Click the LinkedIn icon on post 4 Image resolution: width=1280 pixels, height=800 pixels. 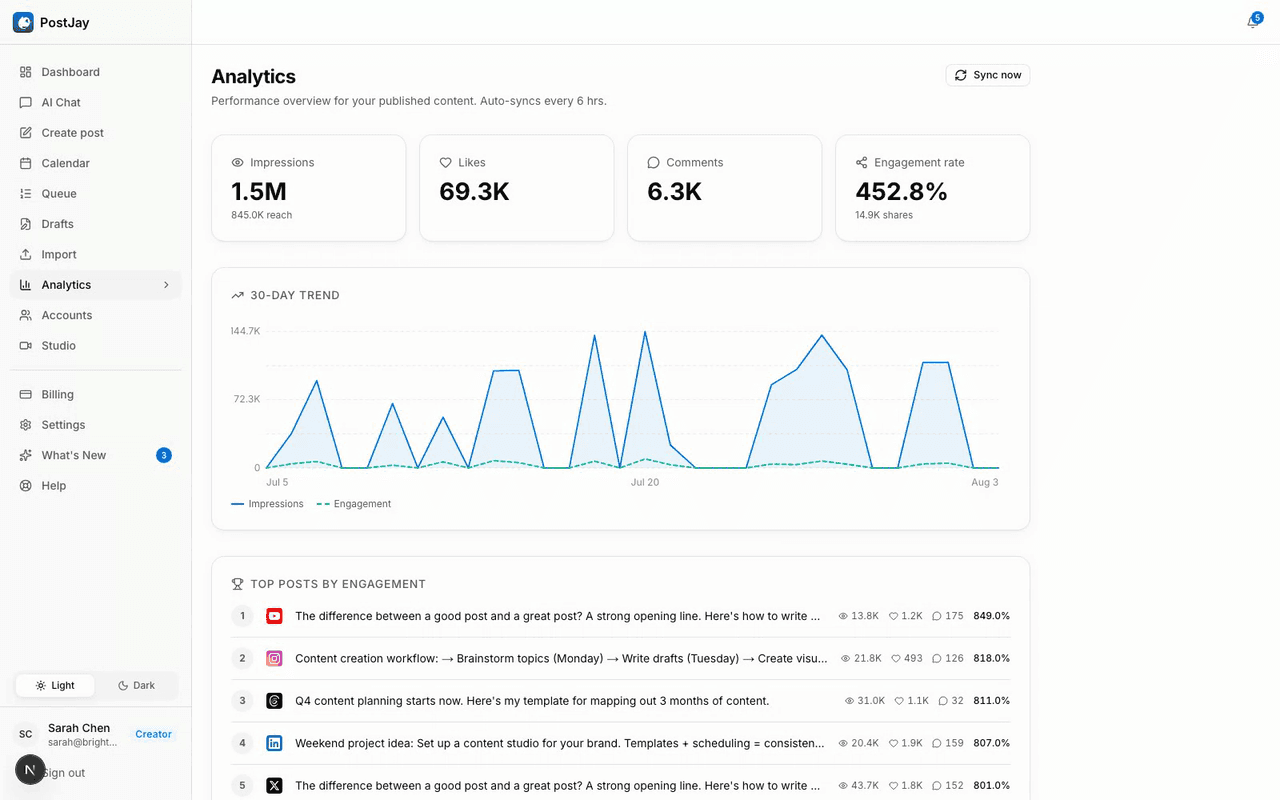274,743
